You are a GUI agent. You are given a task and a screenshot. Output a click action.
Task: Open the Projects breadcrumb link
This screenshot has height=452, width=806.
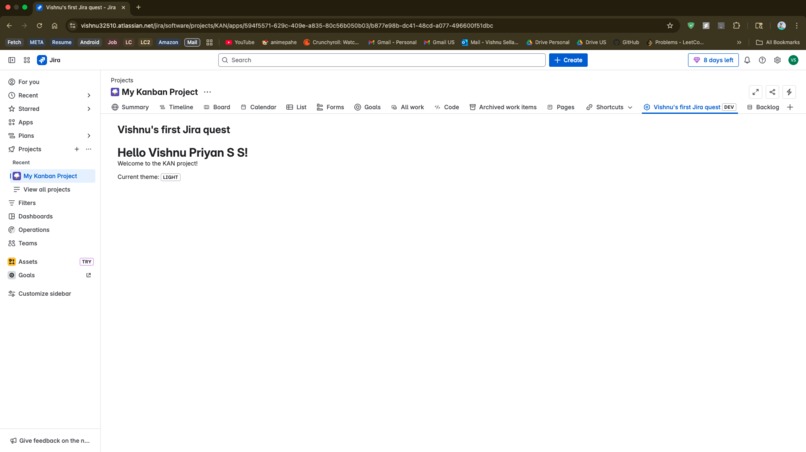pos(122,80)
